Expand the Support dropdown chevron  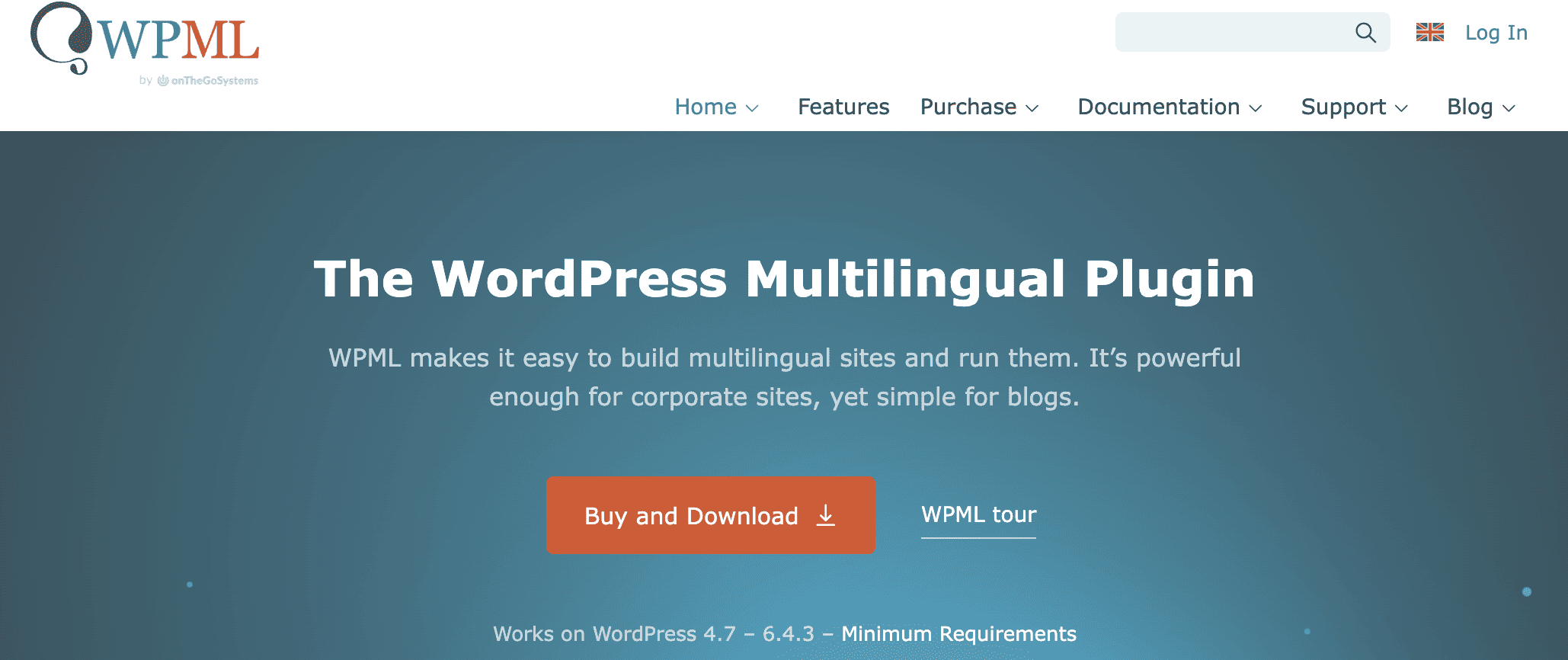[1401, 108]
